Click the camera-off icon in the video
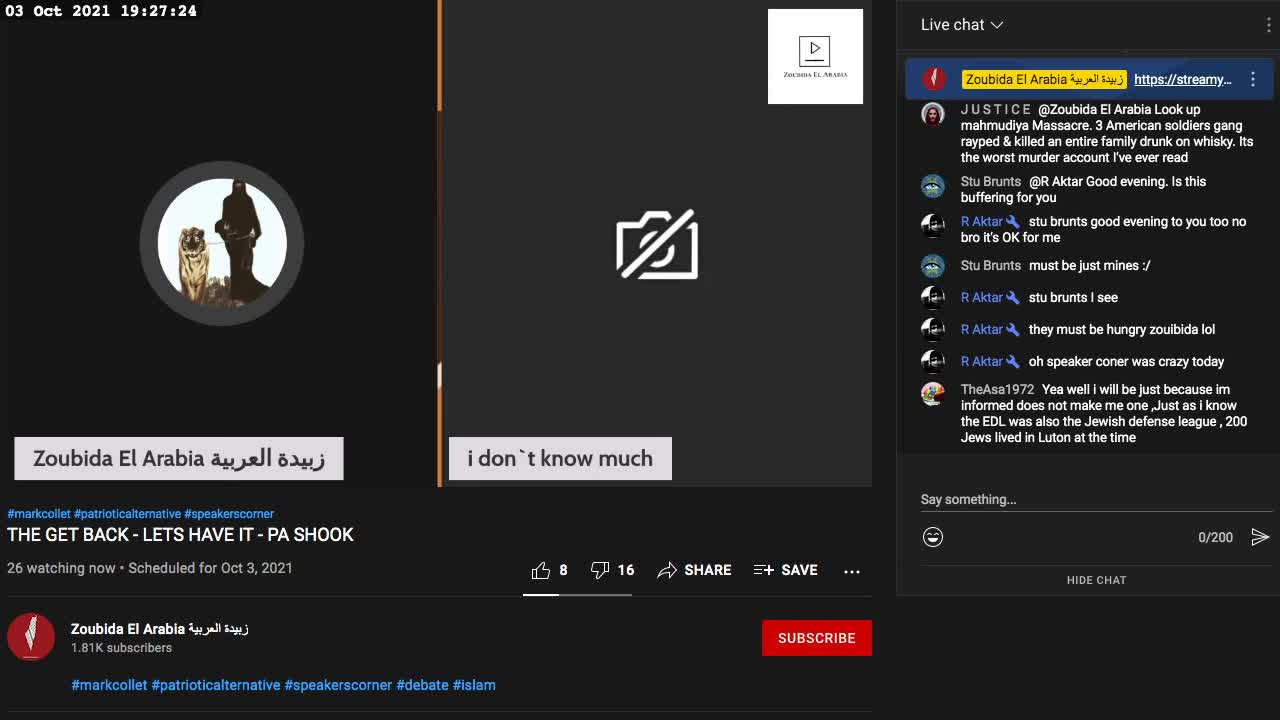Viewport: 1280px width, 720px height. pos(657,244)
